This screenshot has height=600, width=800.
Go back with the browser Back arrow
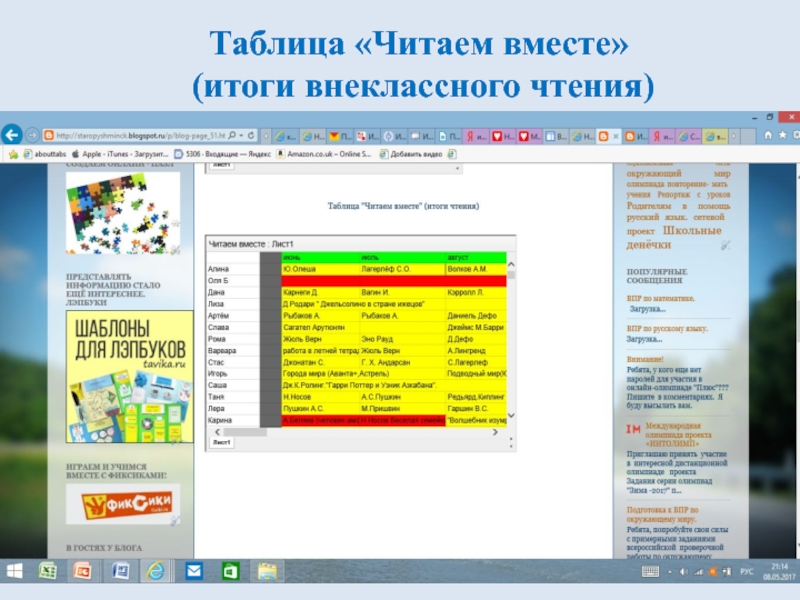point(12,135)
